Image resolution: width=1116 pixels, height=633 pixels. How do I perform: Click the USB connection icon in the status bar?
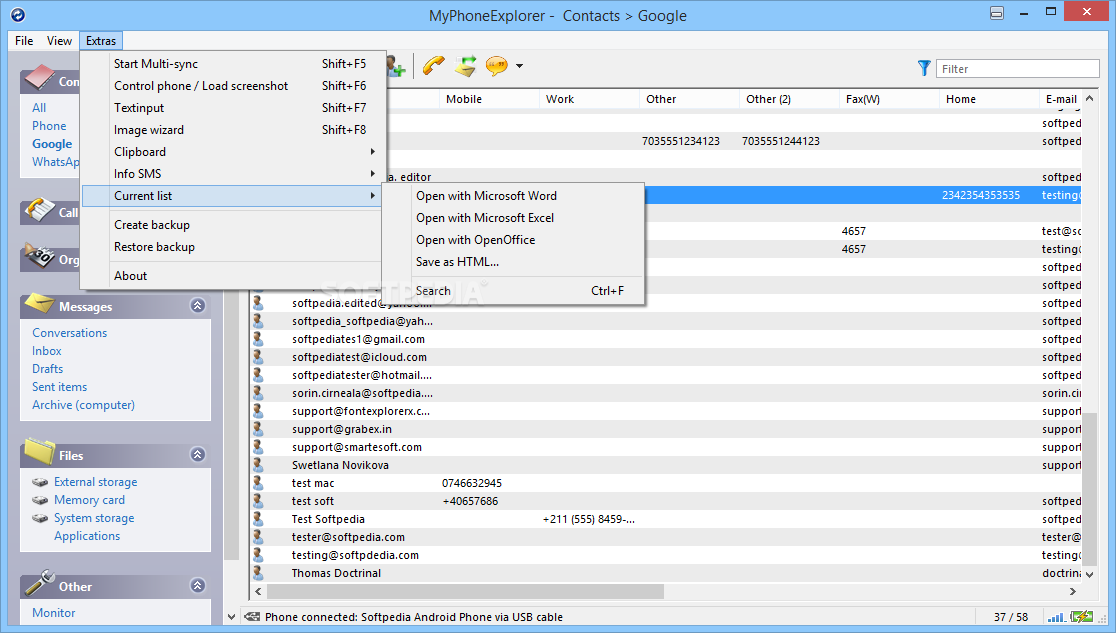click(x=253, y=617)
